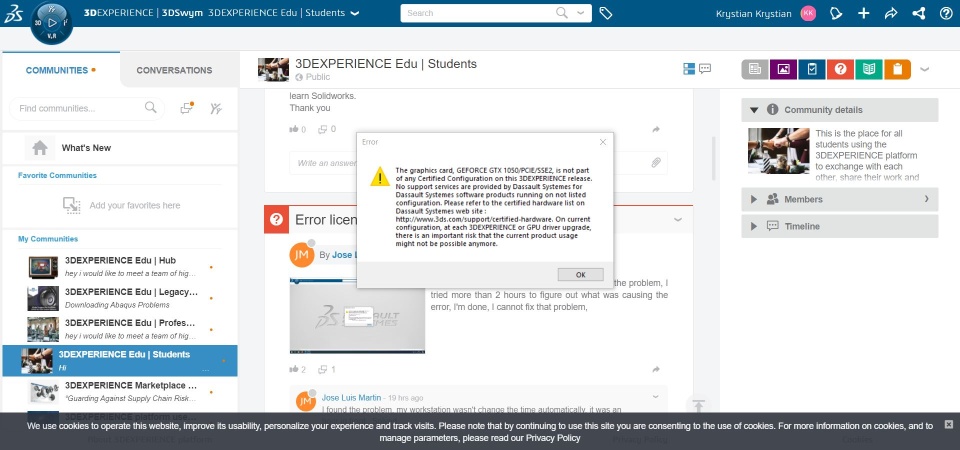
Task: Switch to the tile list view icon
Action: pyautogui.click(x=689, y=69)
